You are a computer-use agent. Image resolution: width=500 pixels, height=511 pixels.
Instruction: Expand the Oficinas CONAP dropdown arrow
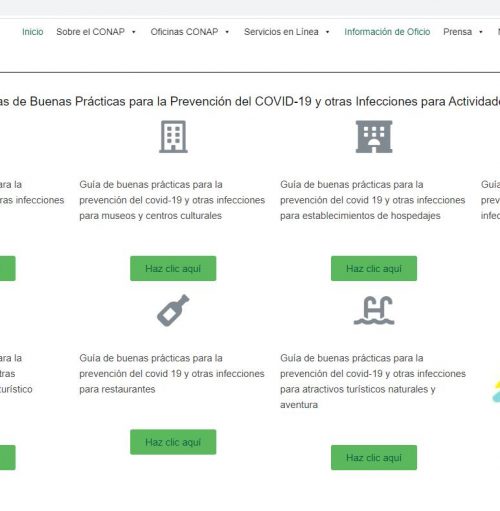point(227,32)
